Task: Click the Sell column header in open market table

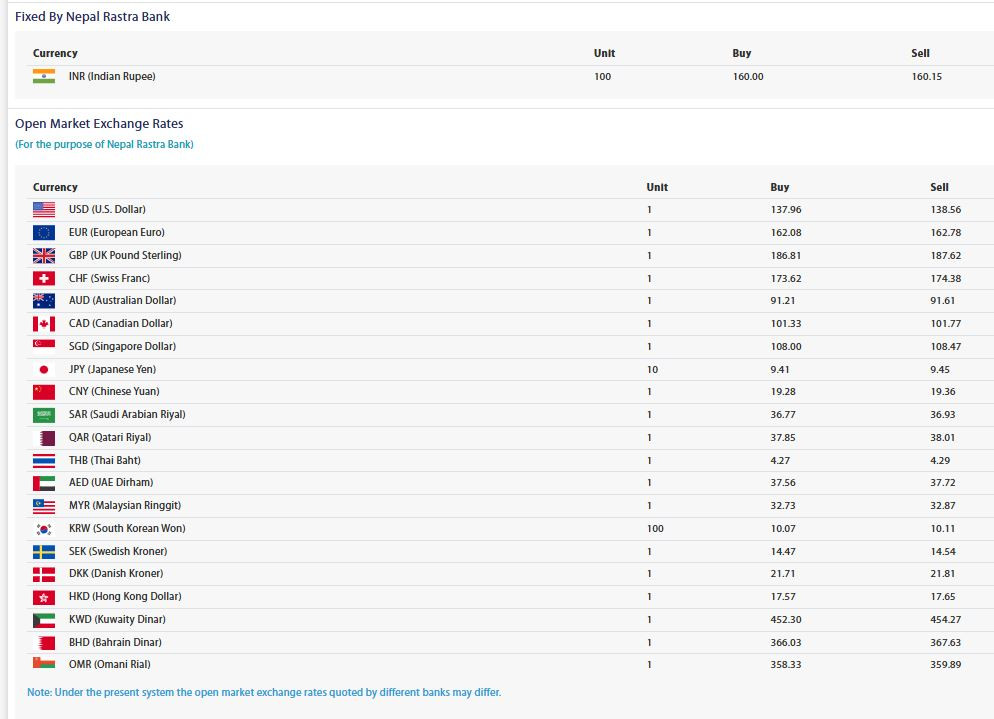Action: (x=939, y=187)
